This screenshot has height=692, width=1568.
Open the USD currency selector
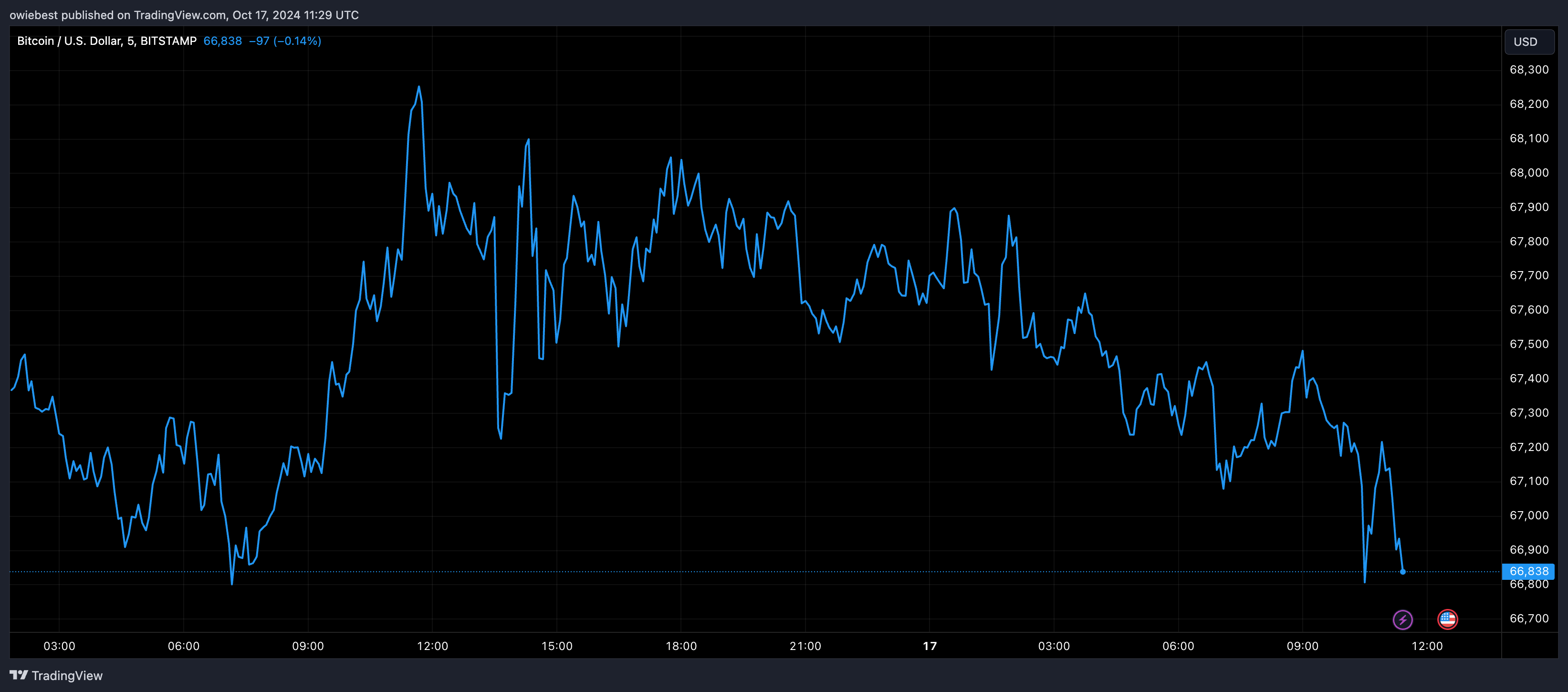click(1528, 42)
